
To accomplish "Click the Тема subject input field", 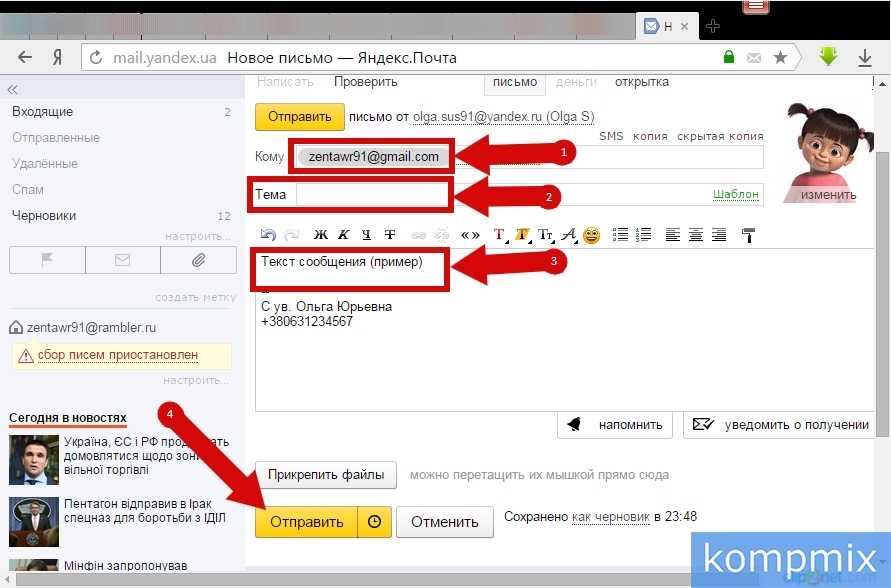I will coord(530,195).
